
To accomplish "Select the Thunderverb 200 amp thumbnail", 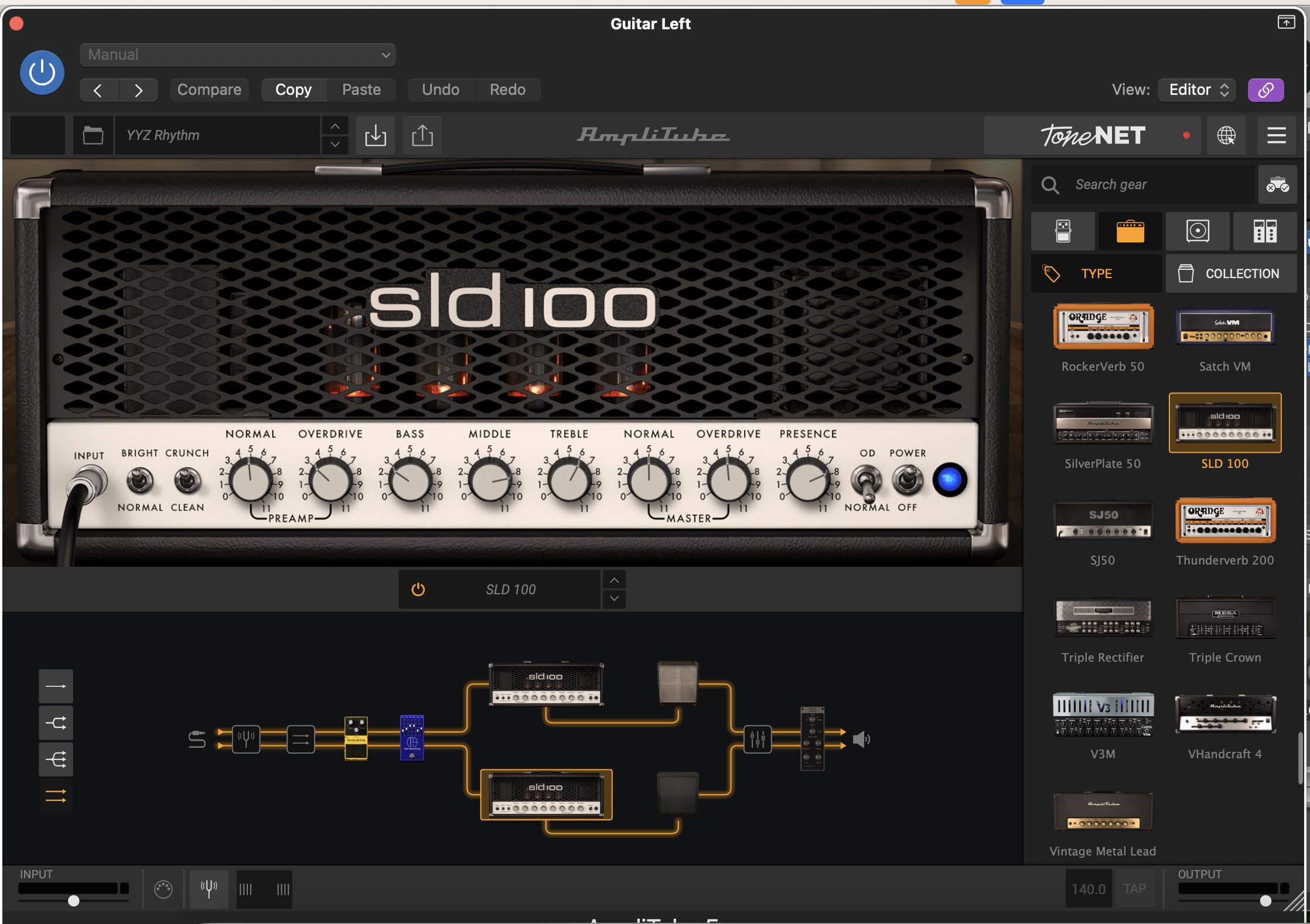I will (x=1225, y=520).
